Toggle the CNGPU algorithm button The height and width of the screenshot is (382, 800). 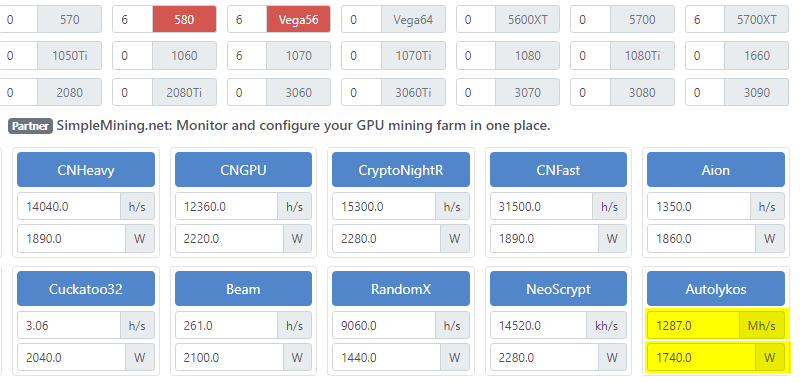click(x=243, y=170)
